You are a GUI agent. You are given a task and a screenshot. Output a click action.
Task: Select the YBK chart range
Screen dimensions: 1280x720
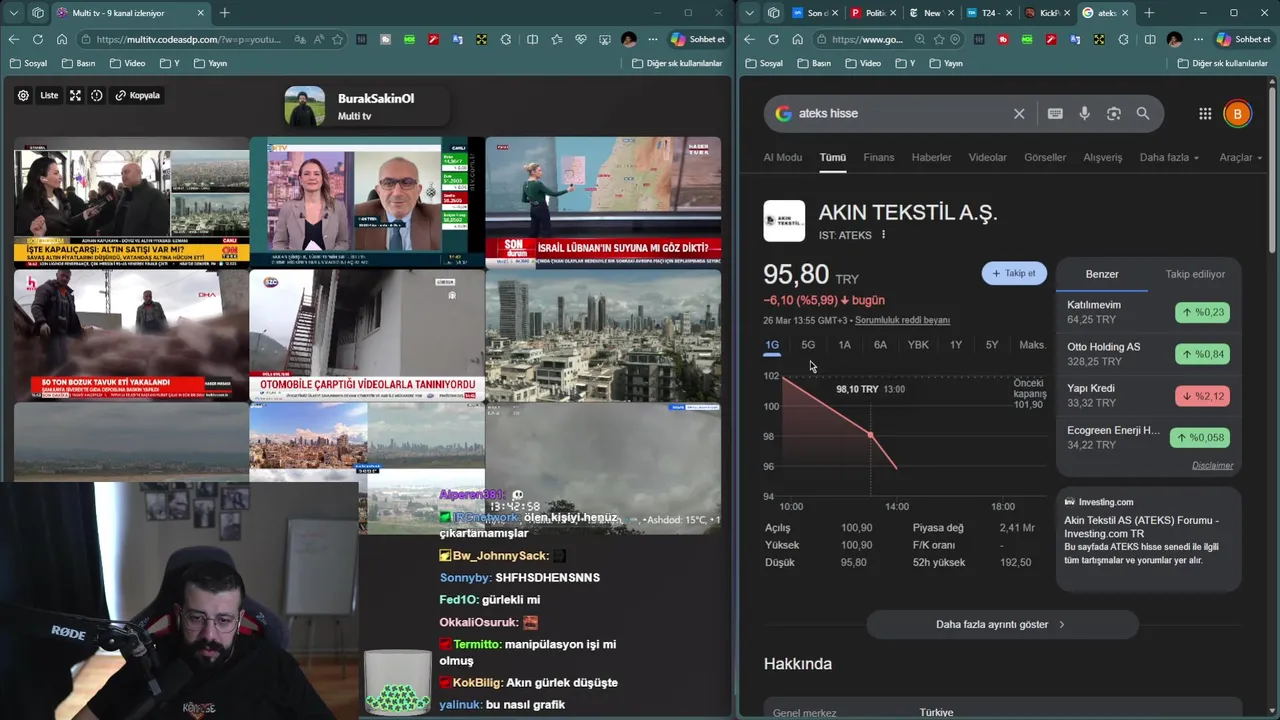[x=918, y=345]
